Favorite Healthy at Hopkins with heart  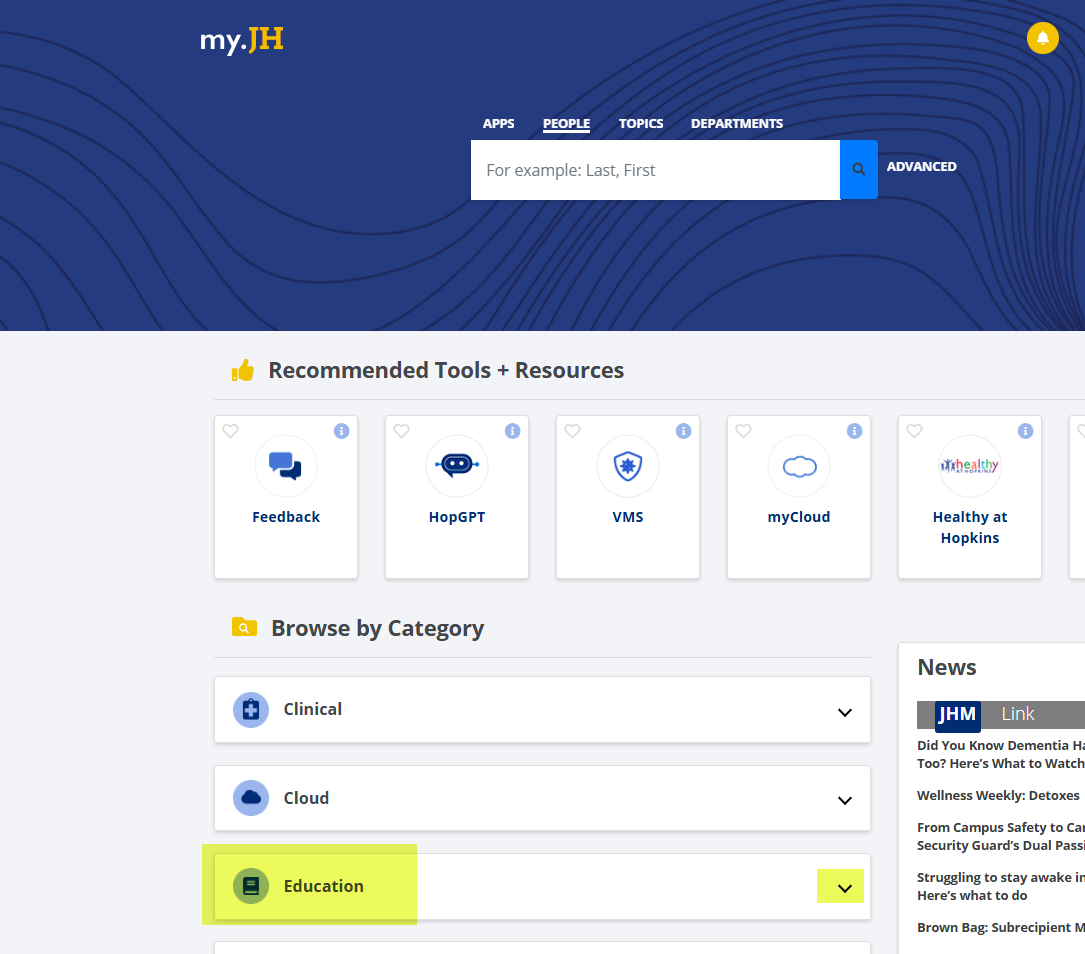[914, 431]
